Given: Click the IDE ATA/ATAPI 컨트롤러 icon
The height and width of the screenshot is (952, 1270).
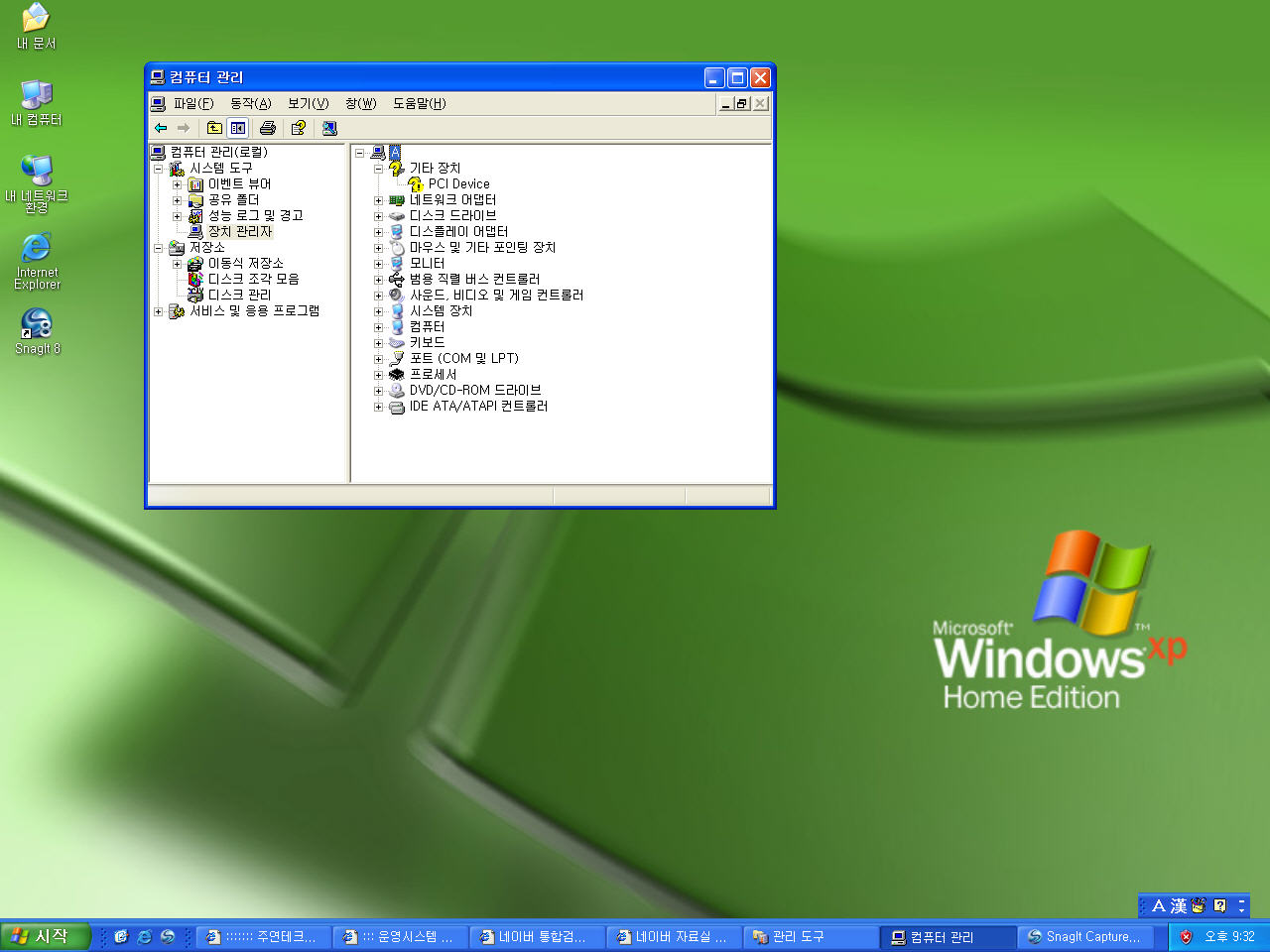Looking at the screenshot, I should point(397,406).
